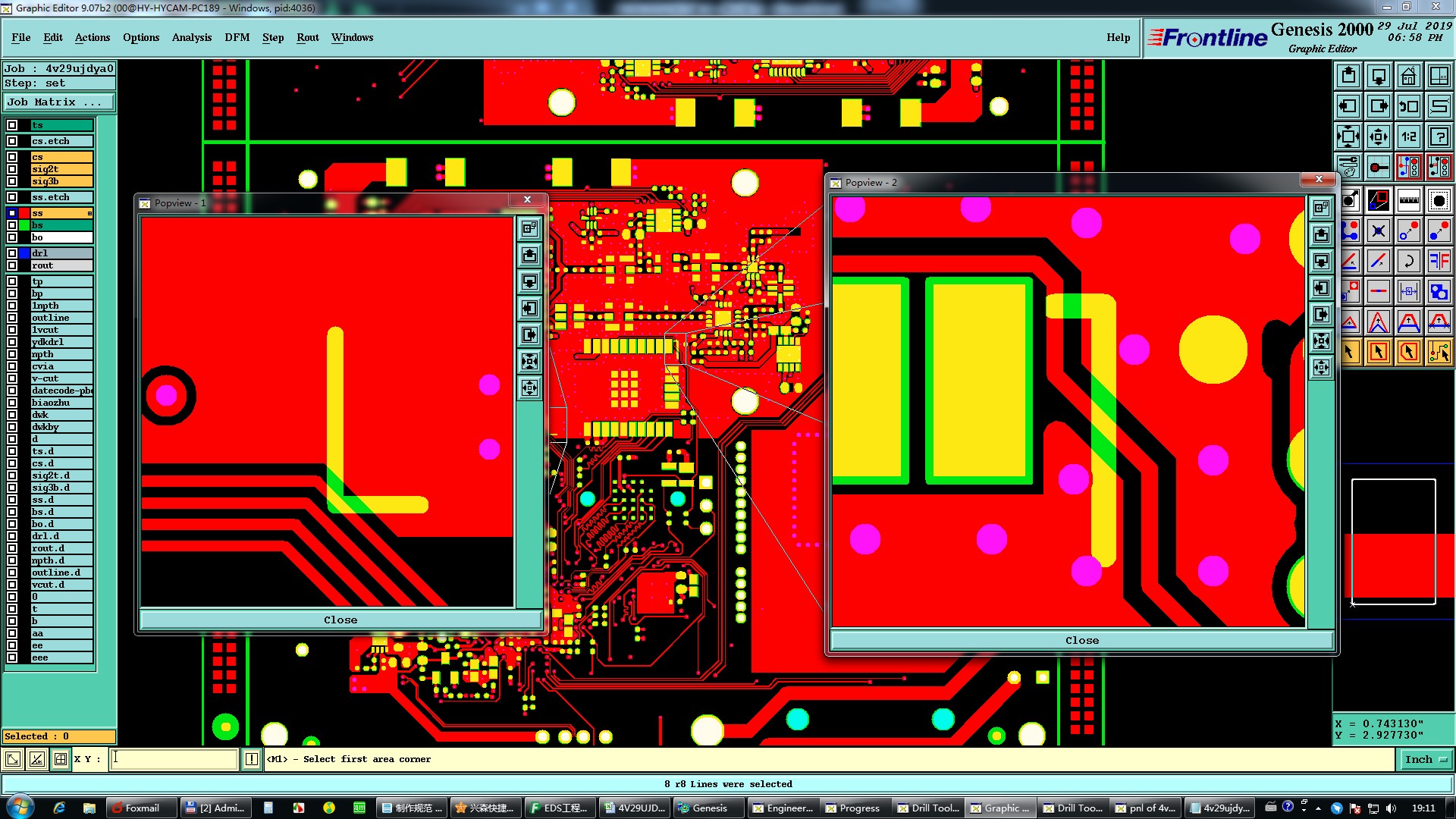Click the green color swatch of bs layer
This screenshot has height=819, width=1456.
[25, 225]
